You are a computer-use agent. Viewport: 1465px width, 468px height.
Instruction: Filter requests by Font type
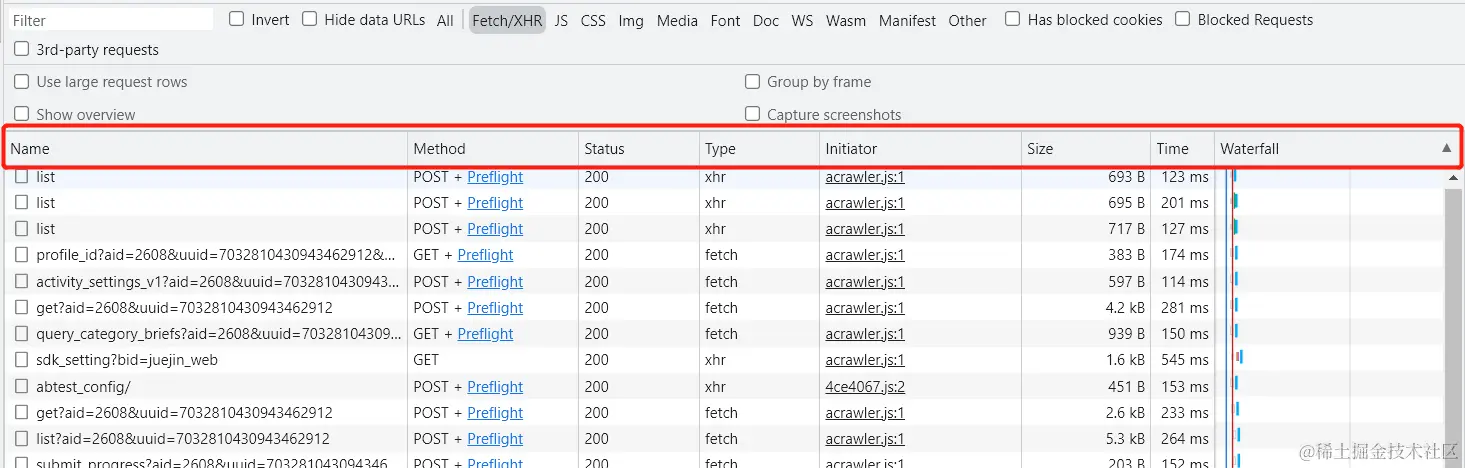pyautogui.click(x=725, y=20)
